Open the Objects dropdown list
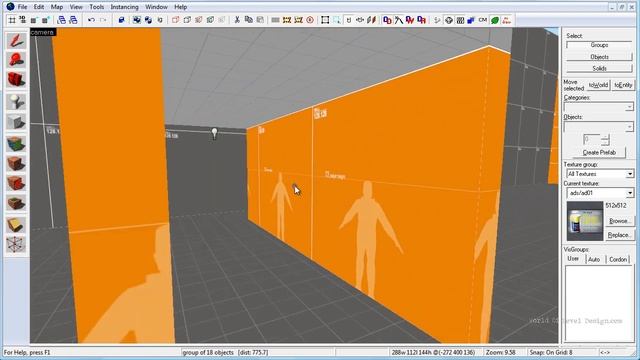 click(x=629, y=127)
